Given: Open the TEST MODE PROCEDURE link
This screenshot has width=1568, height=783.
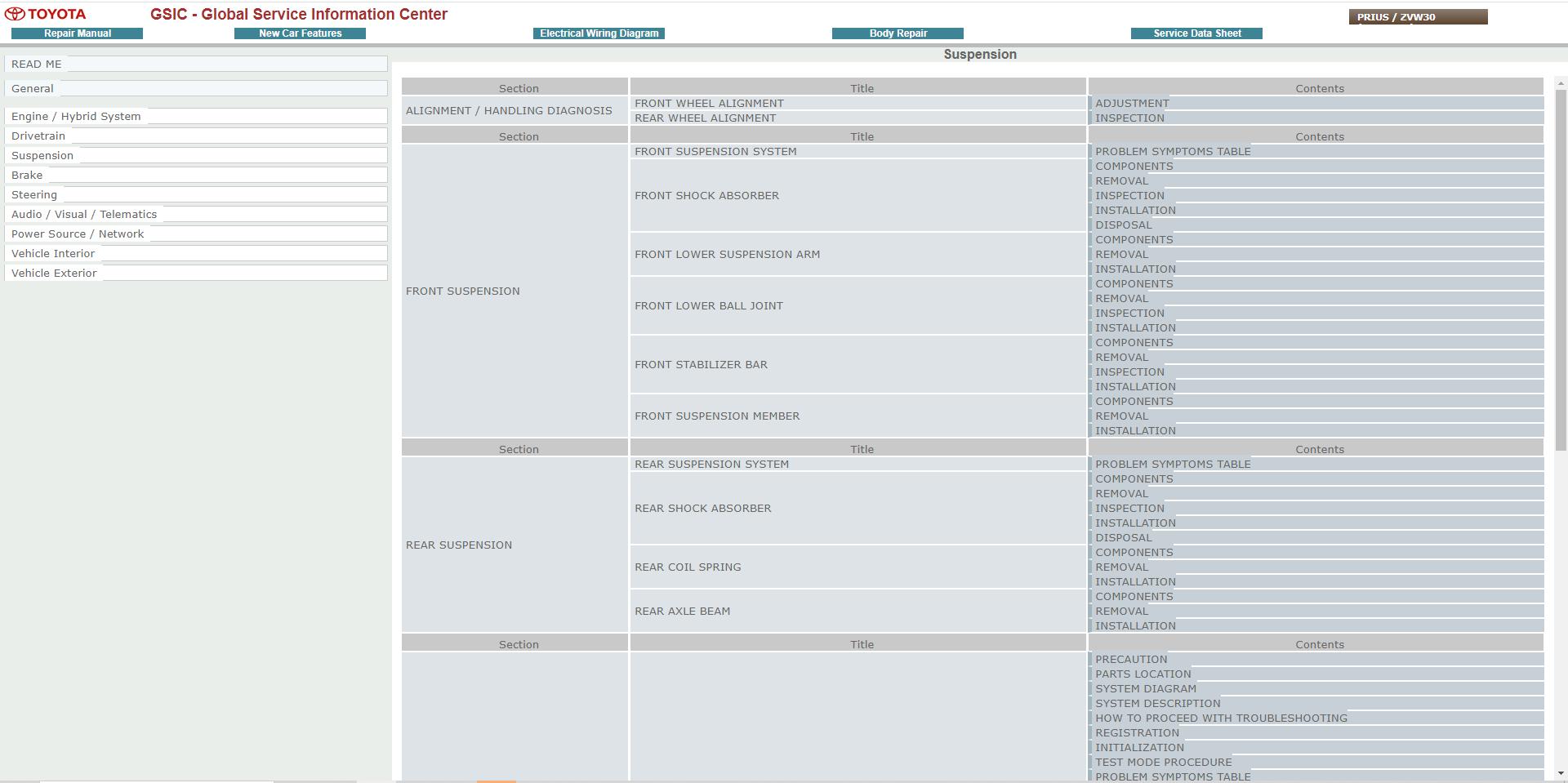Looking at the screenshot, I should click(1163, 762).
